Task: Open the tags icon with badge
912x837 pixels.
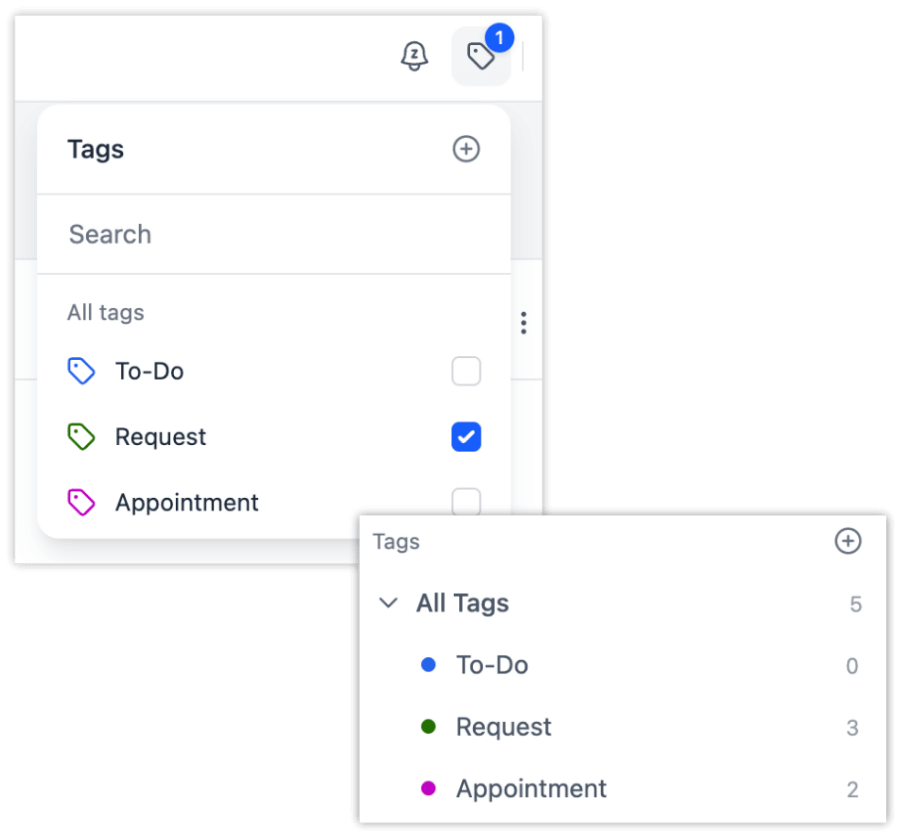Action: [481, 57]
